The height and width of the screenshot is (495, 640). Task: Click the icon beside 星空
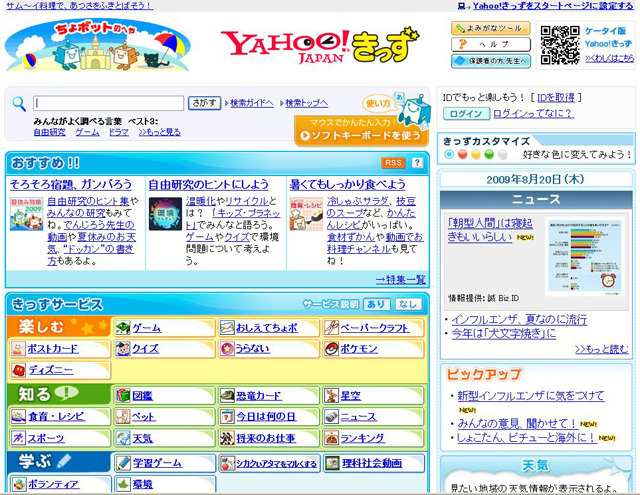click(x=331, y=395)
